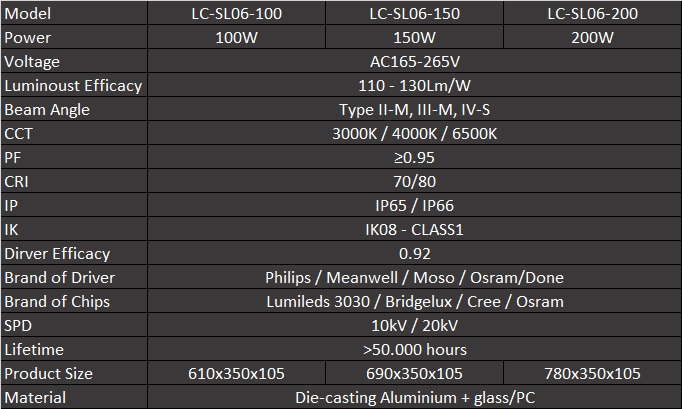Select the Die-casting Aluminium material cell
This screenshot has height=409, width=682.
[414, 398]
